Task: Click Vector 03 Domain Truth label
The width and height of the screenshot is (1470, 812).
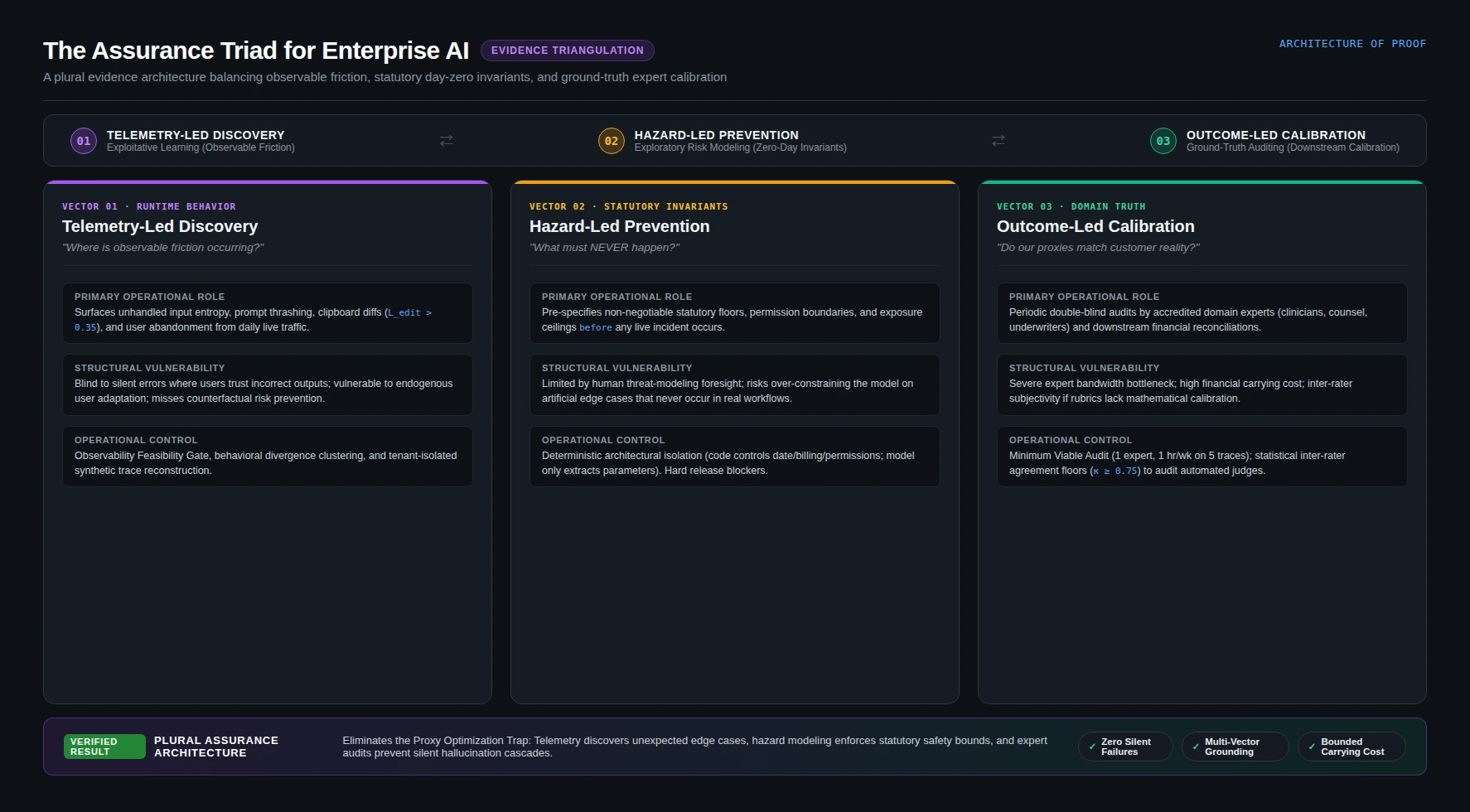Action: (x=1071, y=206)
